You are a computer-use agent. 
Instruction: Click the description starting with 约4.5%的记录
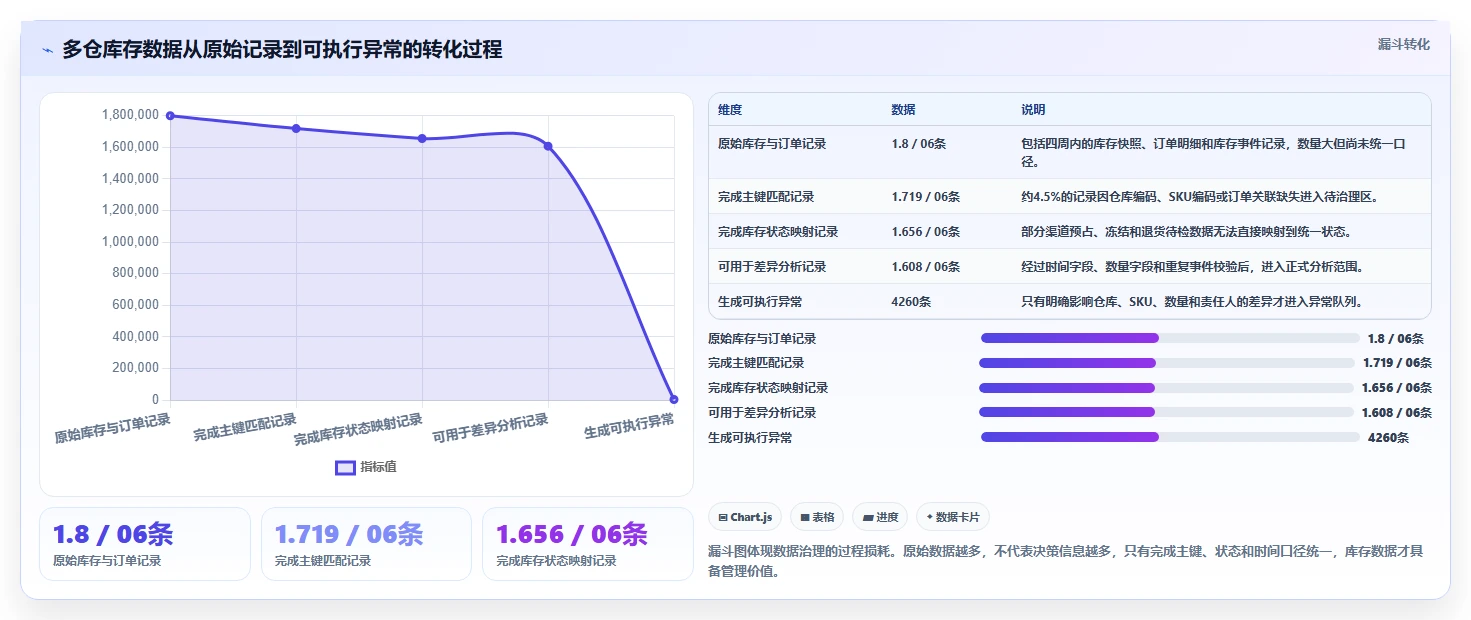[1200, 197]
